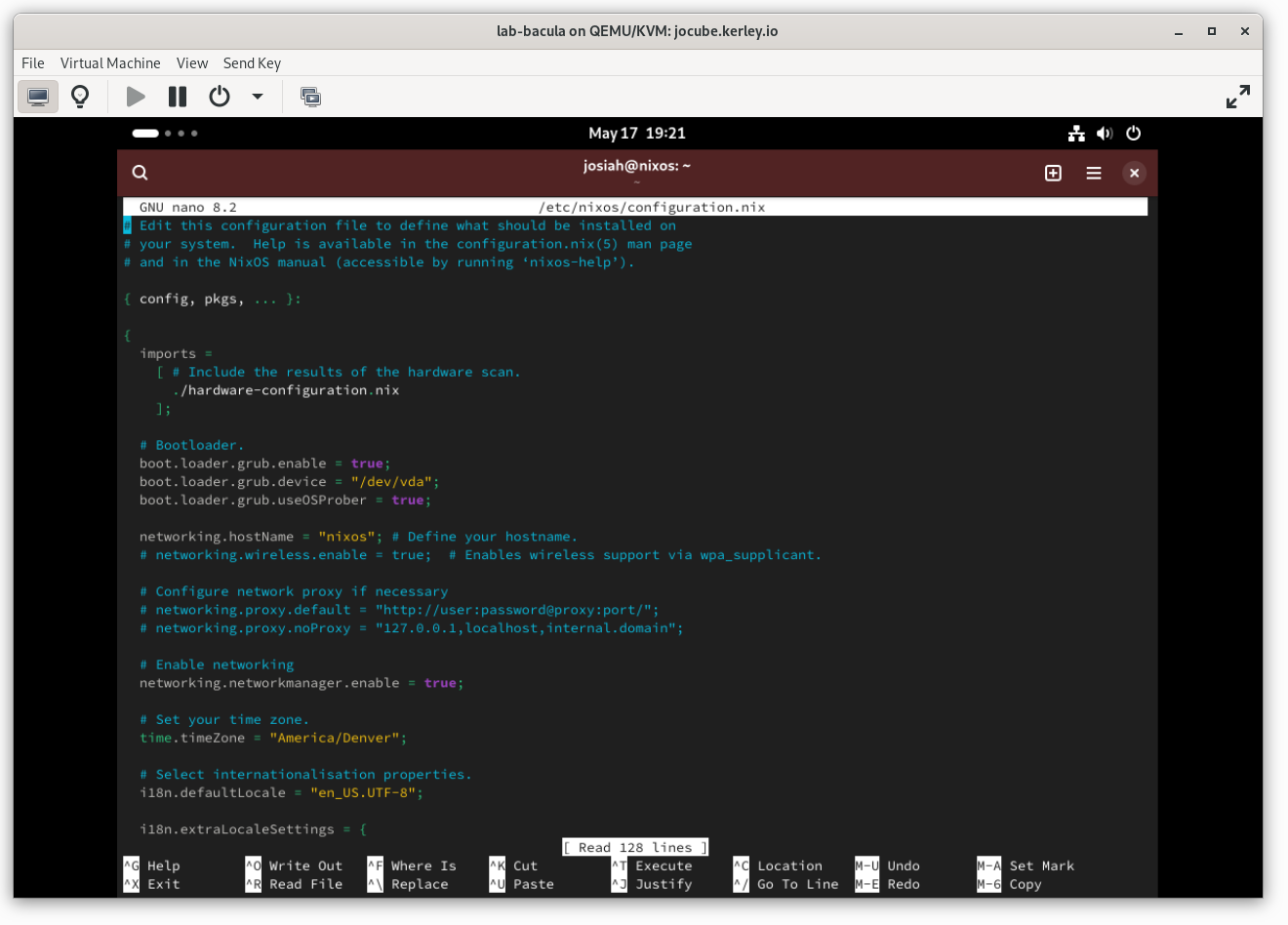This screenshot has width=1288, height=925.
Task: Click the GNOME Activities workspace indicator
Action: [x=165, y=133]
